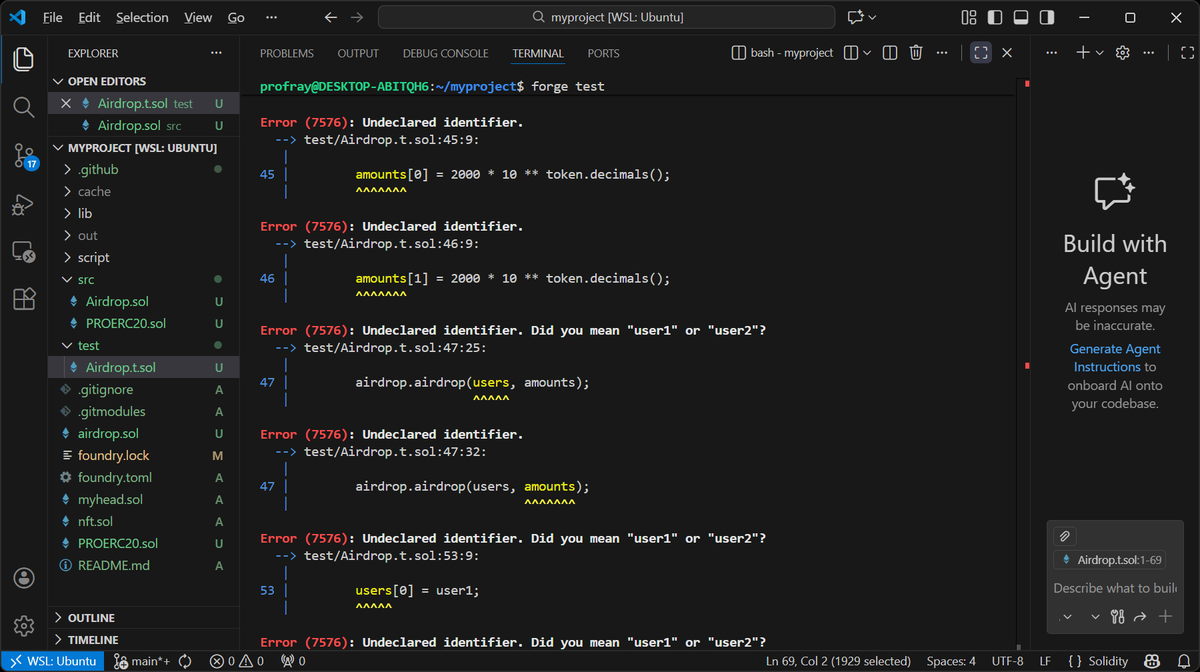Open the File menu
The image size is (1200, 672).
coord(53,17)
